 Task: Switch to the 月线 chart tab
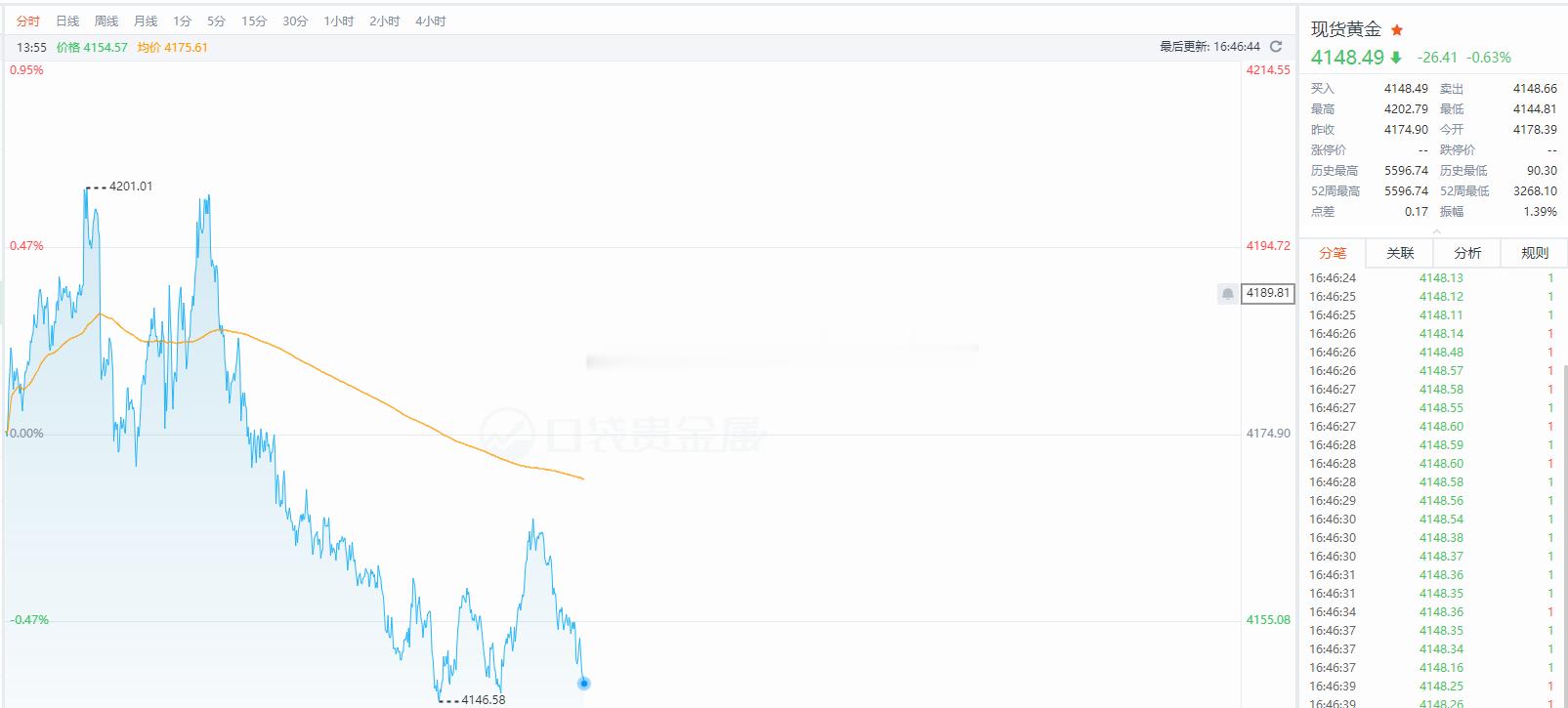[x=146, y=21]
